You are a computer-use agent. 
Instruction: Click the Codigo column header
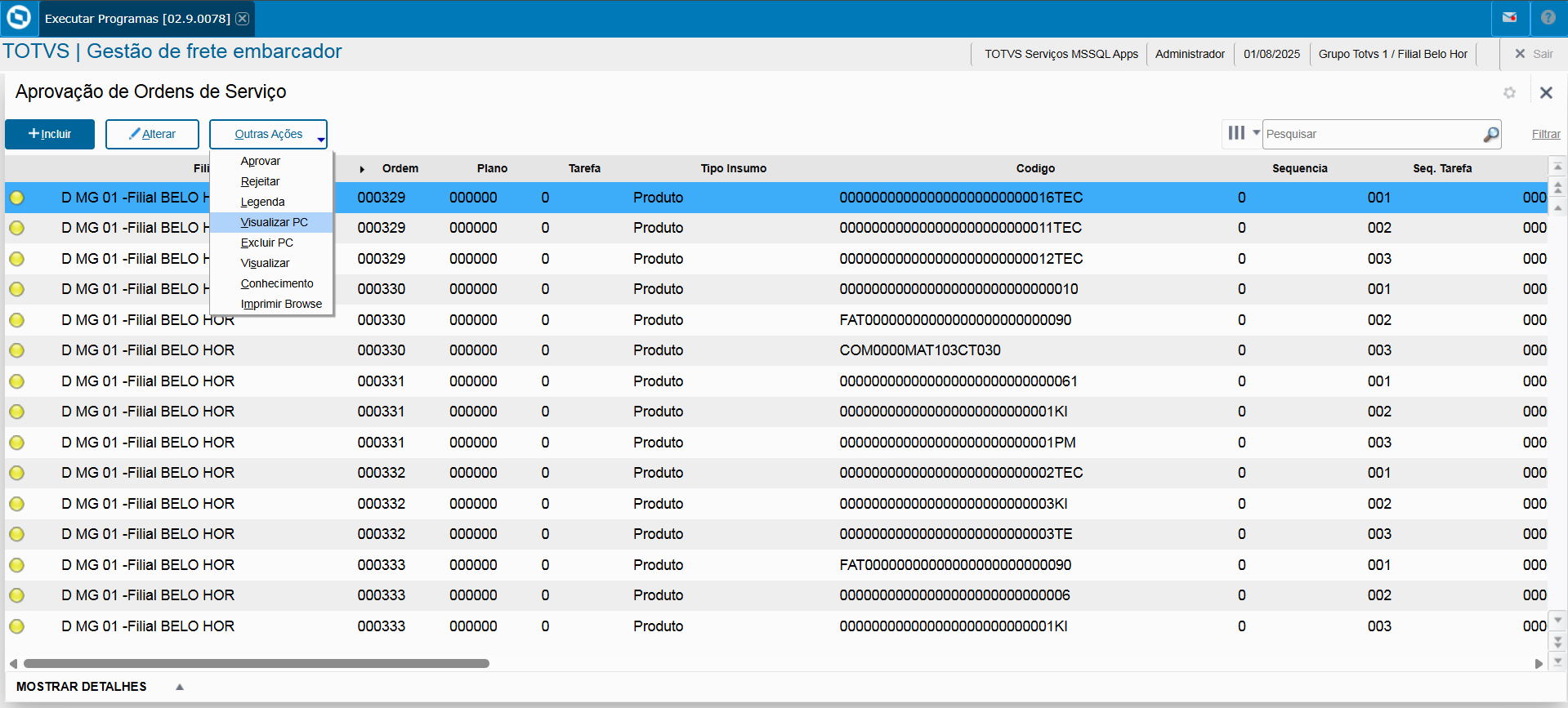pyautogui.click(x=1035, y=168)
